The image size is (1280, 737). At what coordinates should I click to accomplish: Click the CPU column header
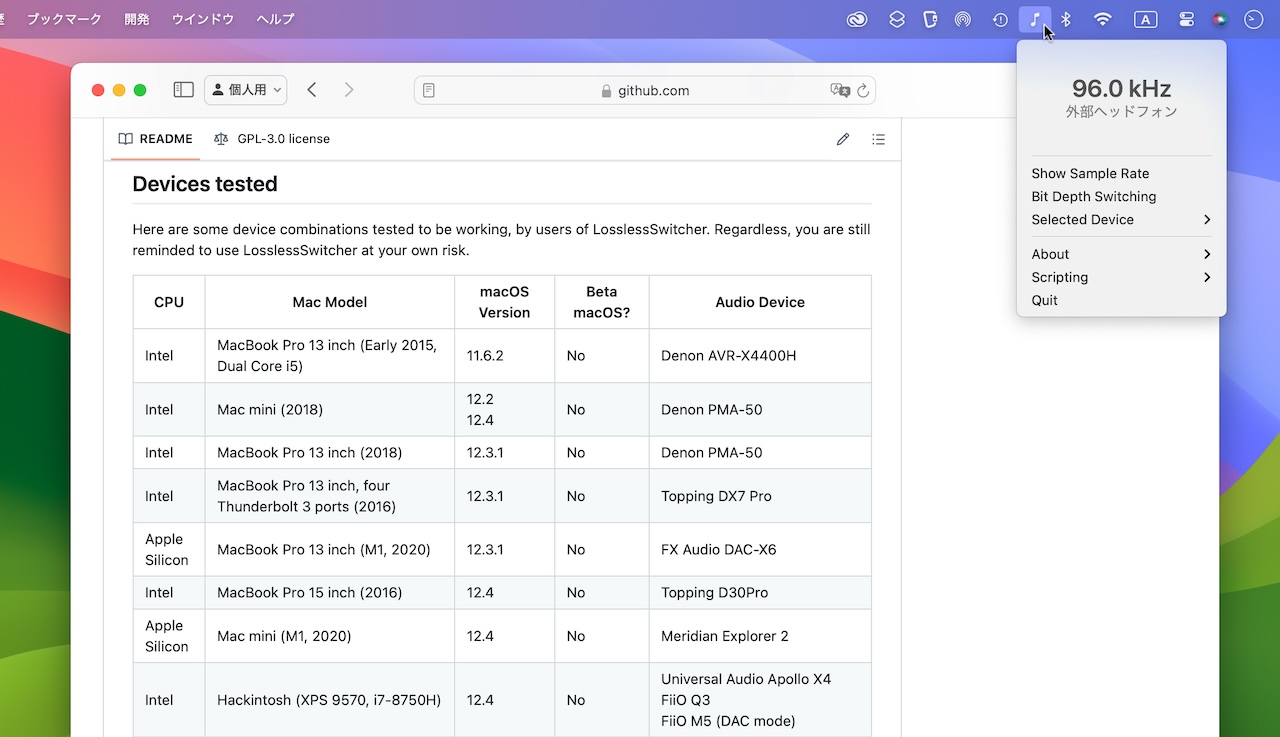(x=169, y=302)
